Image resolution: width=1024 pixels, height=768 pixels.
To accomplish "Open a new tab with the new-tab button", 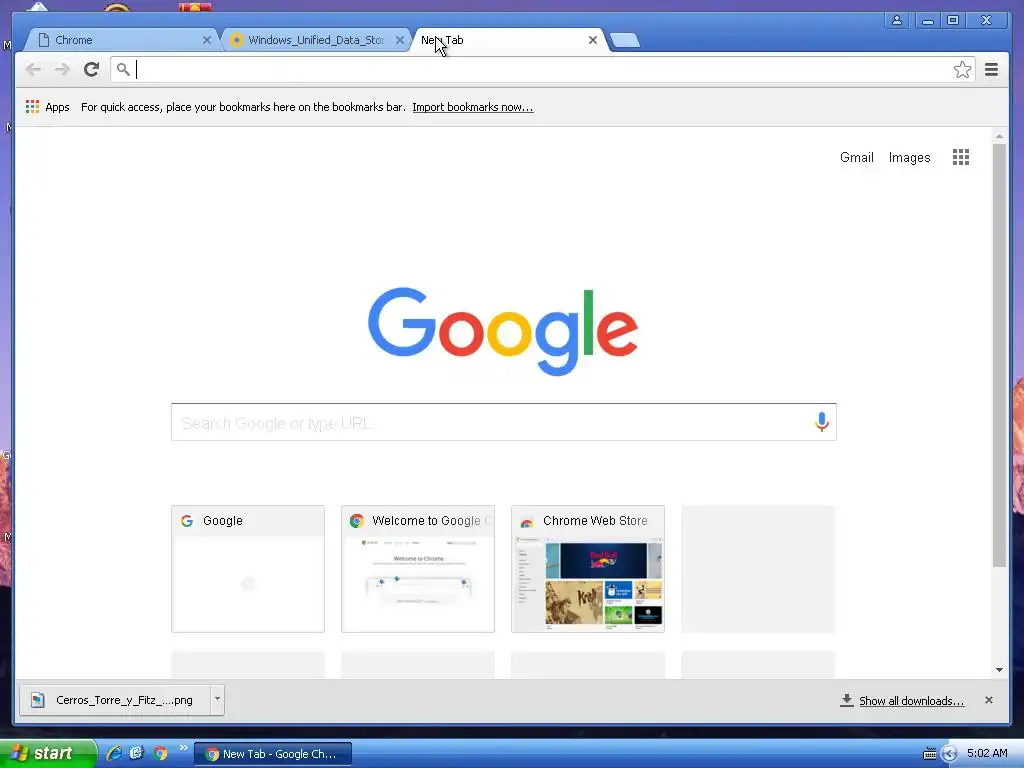I will [x=625, y=40].
